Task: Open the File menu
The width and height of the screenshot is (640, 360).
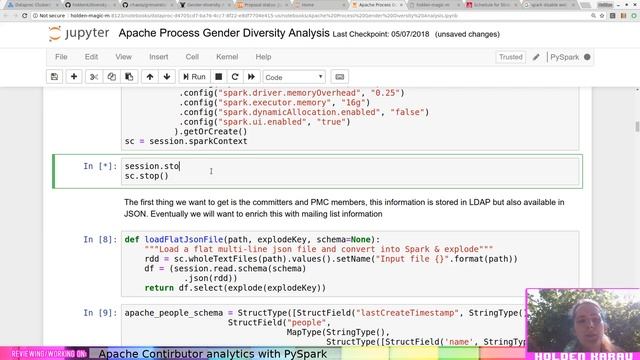Action: (x=61, y=57)
